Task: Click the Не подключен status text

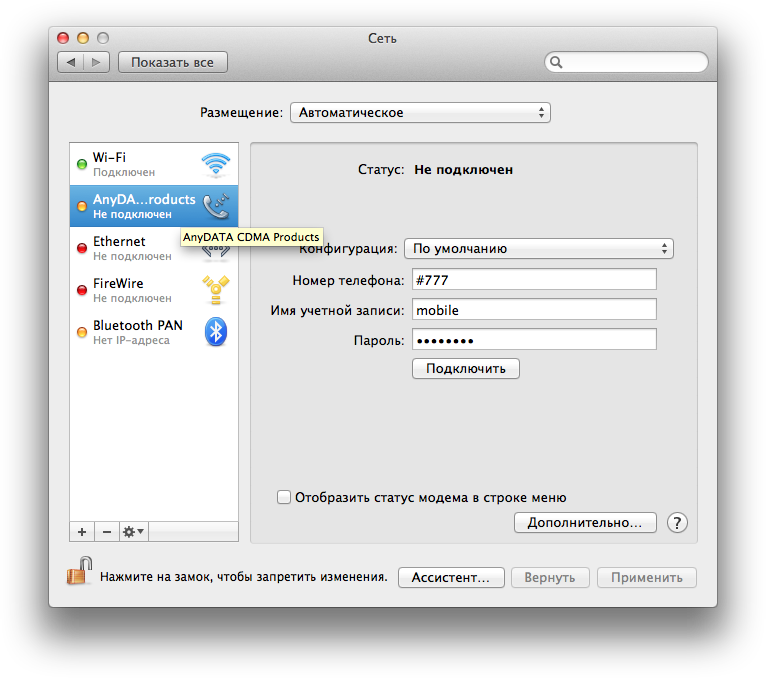Action: click(x=463, y=170)
